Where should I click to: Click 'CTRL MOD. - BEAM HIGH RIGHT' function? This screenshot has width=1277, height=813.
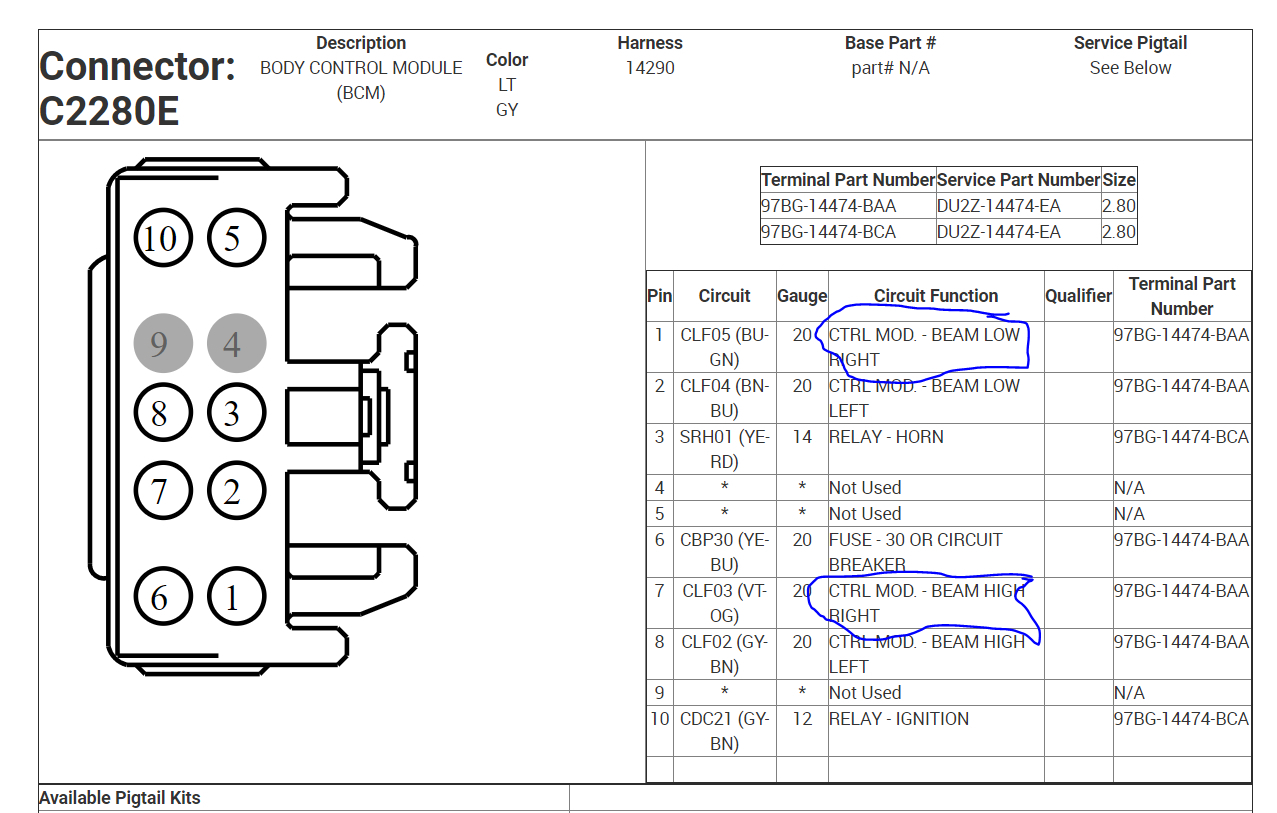tap(927, 603)
